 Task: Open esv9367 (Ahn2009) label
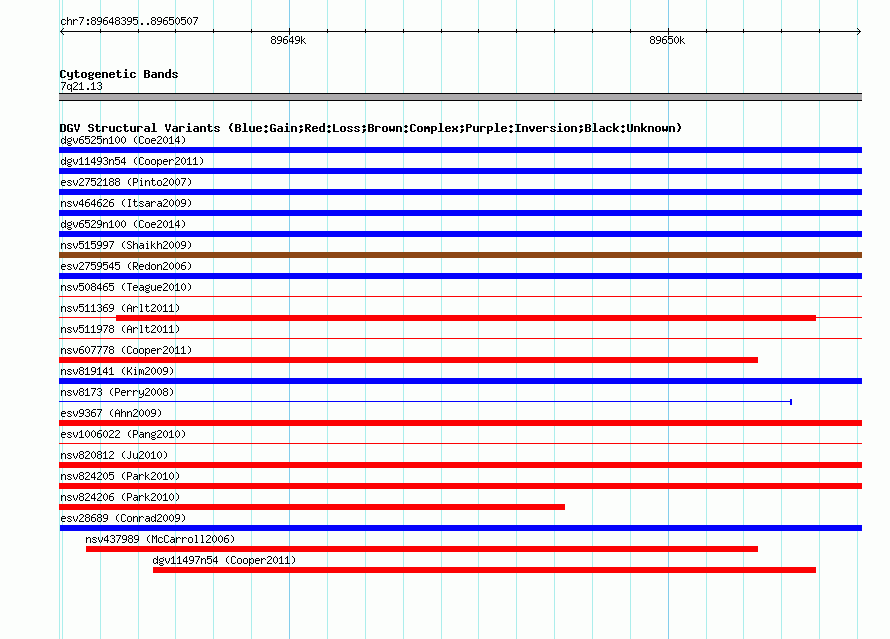click(x=111, y=413)
